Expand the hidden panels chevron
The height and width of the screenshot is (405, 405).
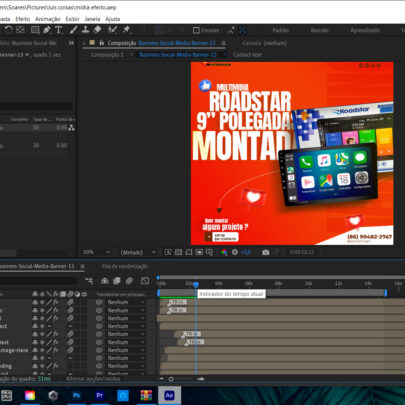[71, 43]
